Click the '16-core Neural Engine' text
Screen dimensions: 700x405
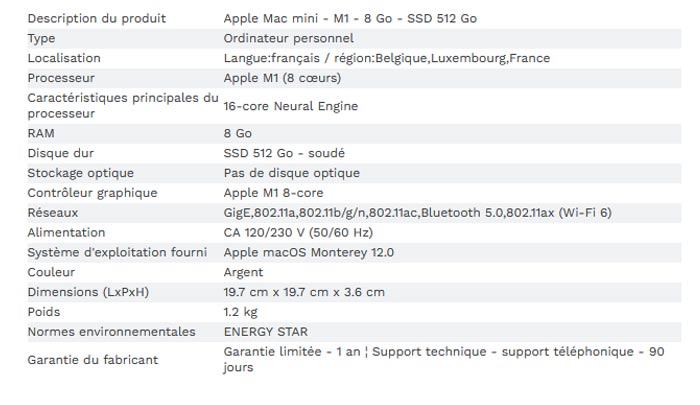(x=291, y=106)
